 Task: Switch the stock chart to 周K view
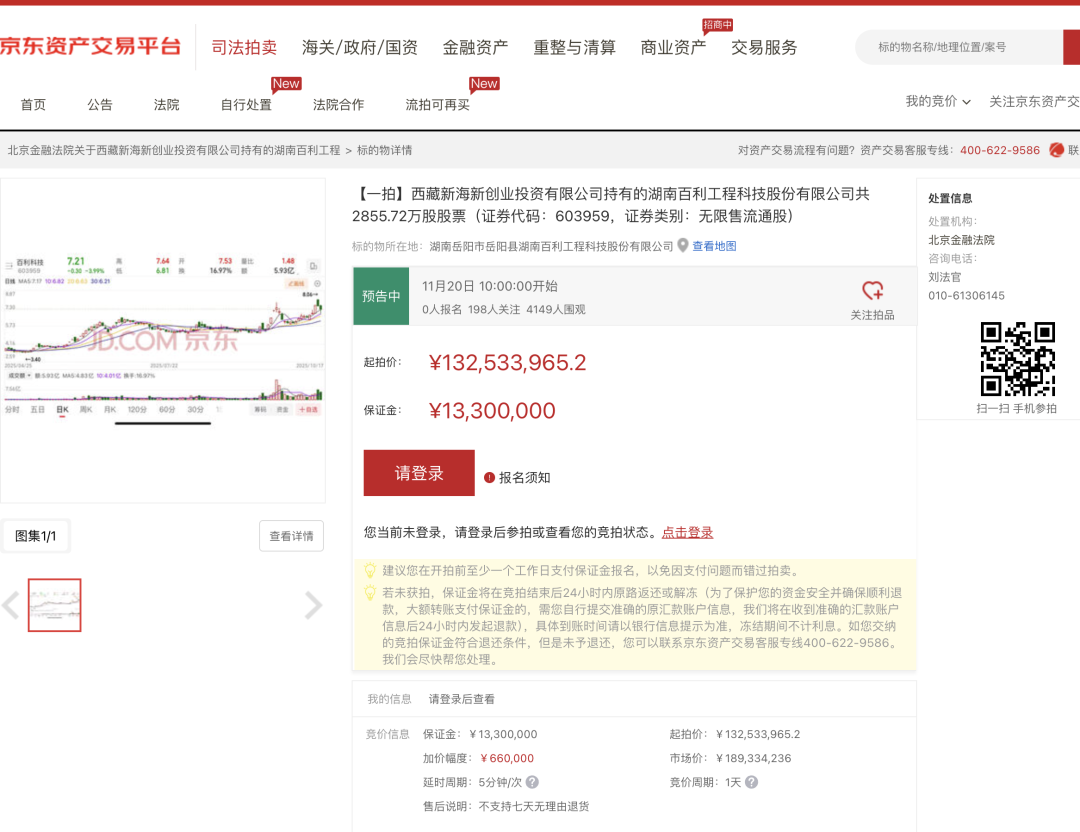coord(84,409)
